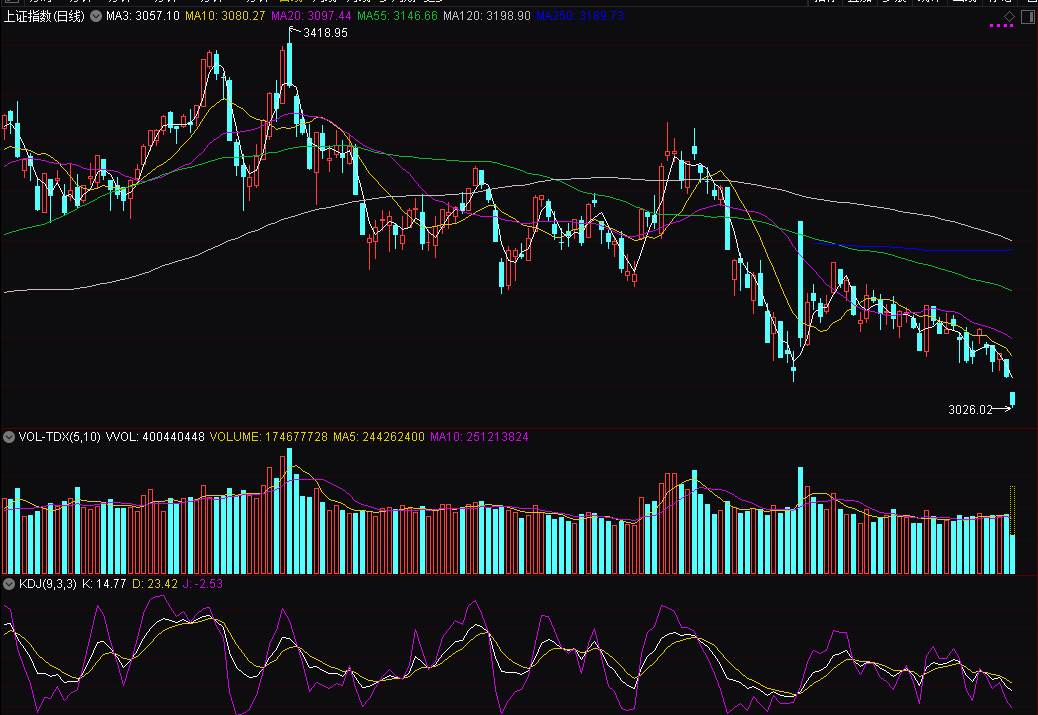
Task: Open the VOL-TDX indicator dropdown arrow
Action: pyautogui.click(x=10, y=437)
